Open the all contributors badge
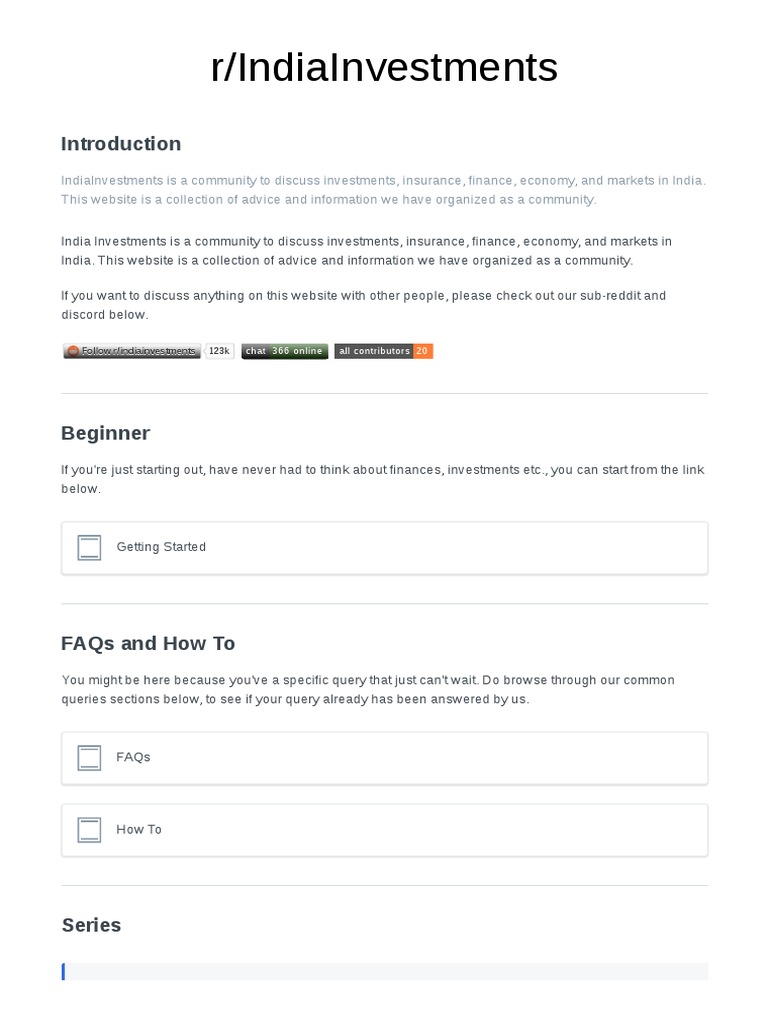Screen dimensions: 768x1024 pos(374,351)
